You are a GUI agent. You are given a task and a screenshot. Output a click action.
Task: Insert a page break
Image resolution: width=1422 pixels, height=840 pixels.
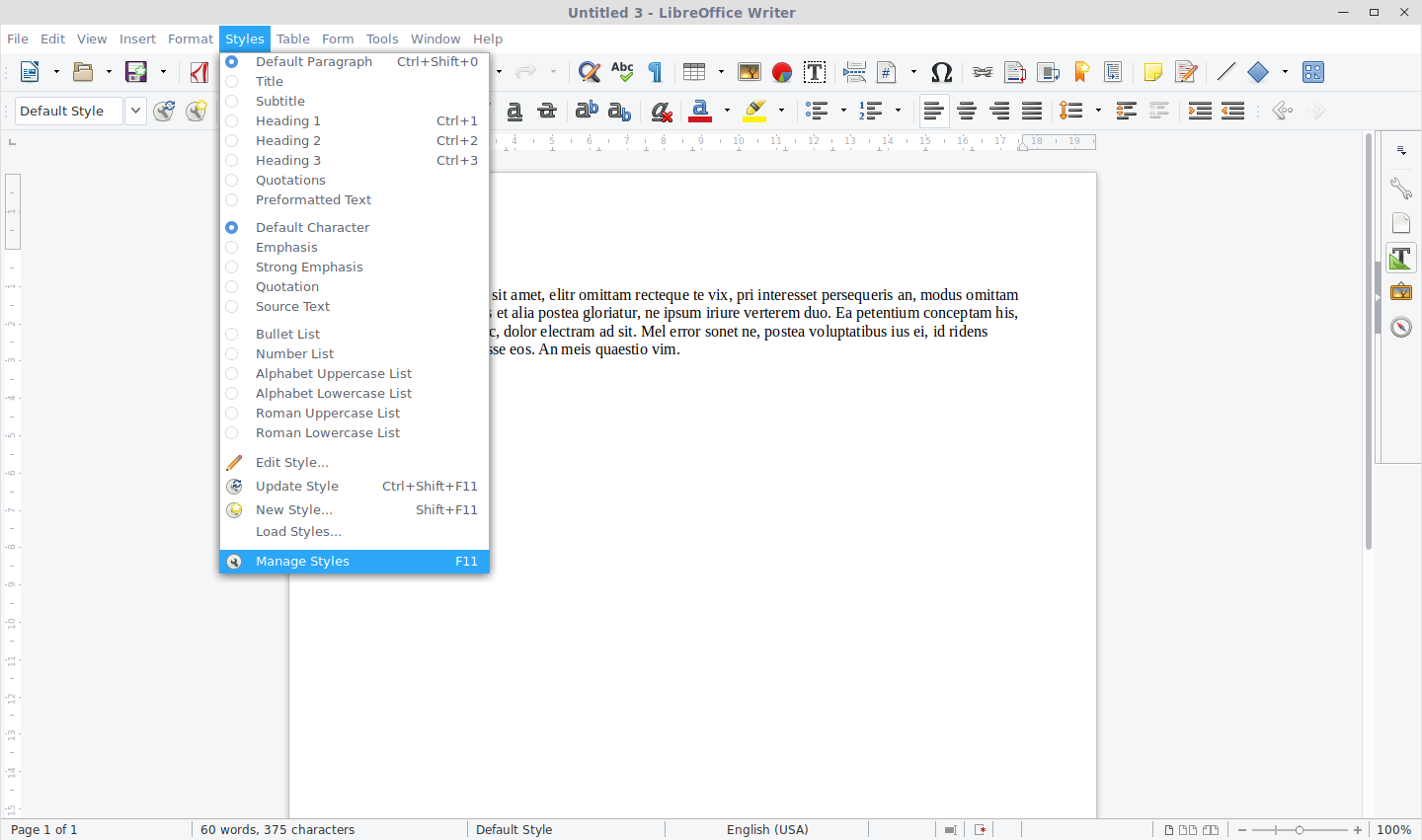click(x=854, y=71)
